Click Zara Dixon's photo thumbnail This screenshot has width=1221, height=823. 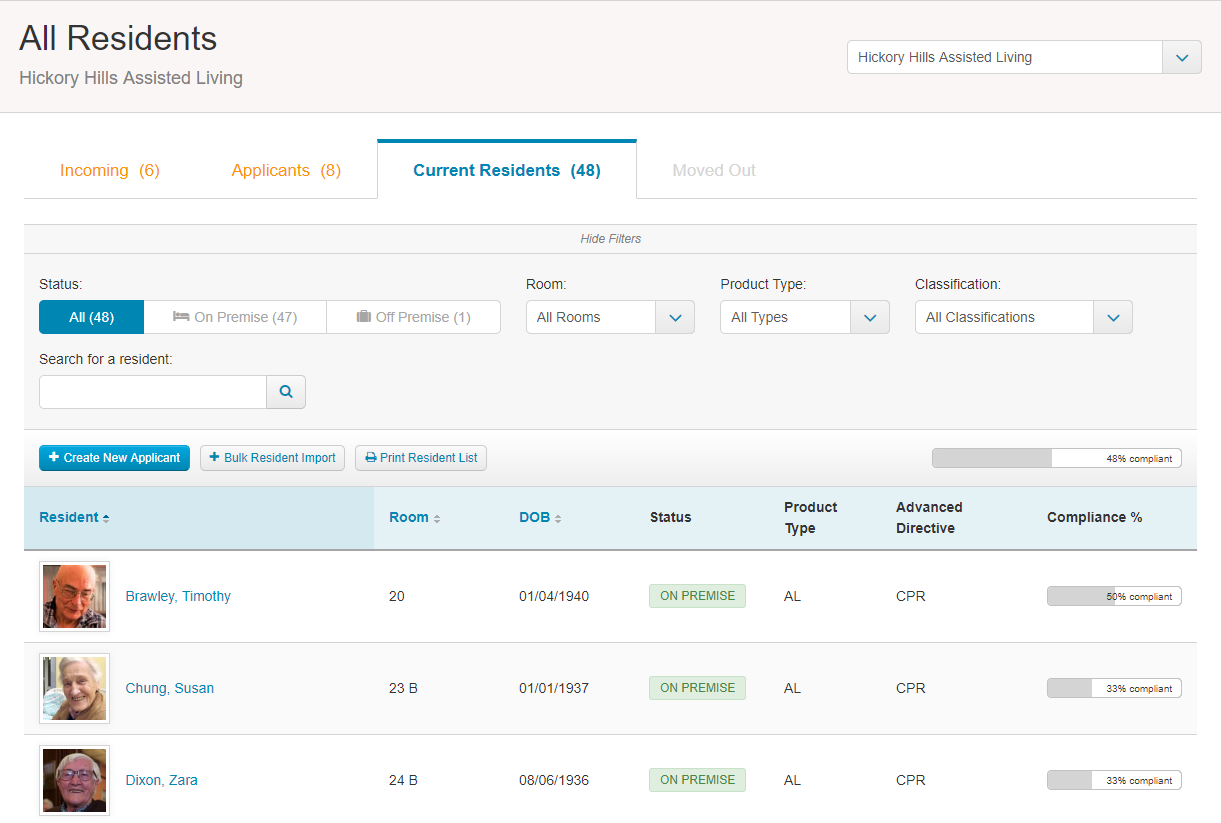[74, 780]
